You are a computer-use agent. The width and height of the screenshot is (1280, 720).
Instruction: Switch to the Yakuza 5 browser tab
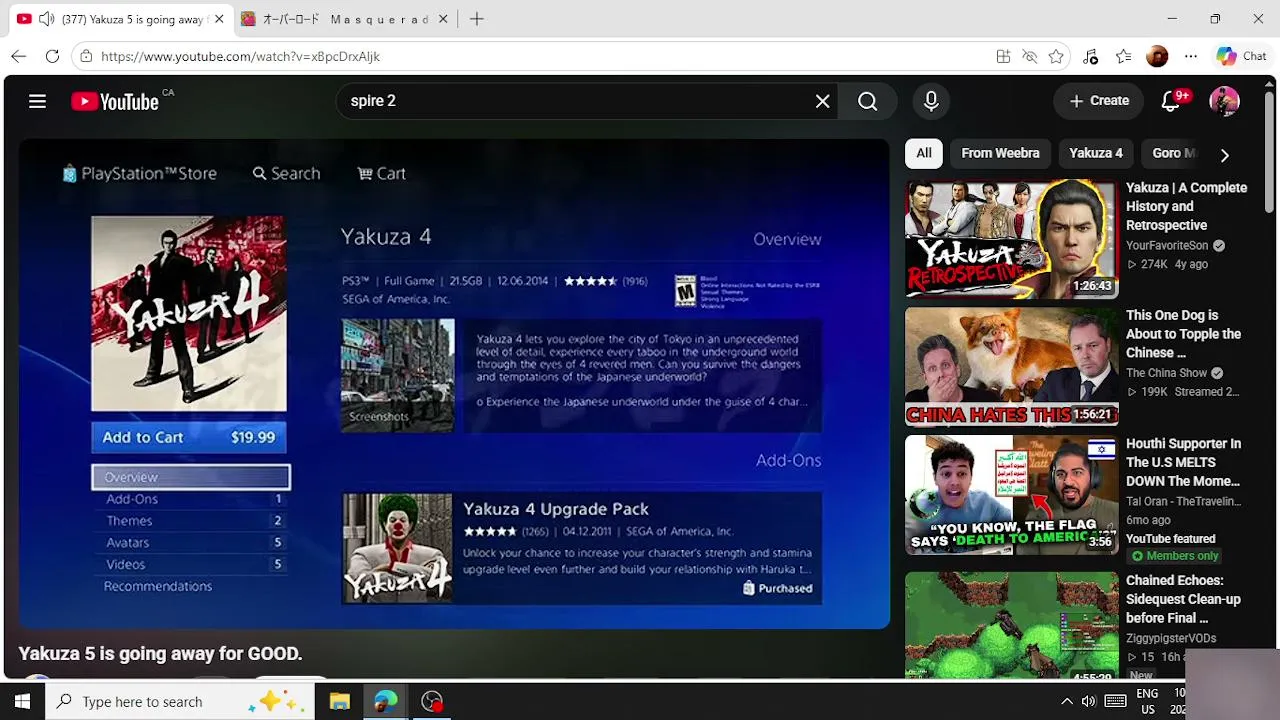pos(120,19)
